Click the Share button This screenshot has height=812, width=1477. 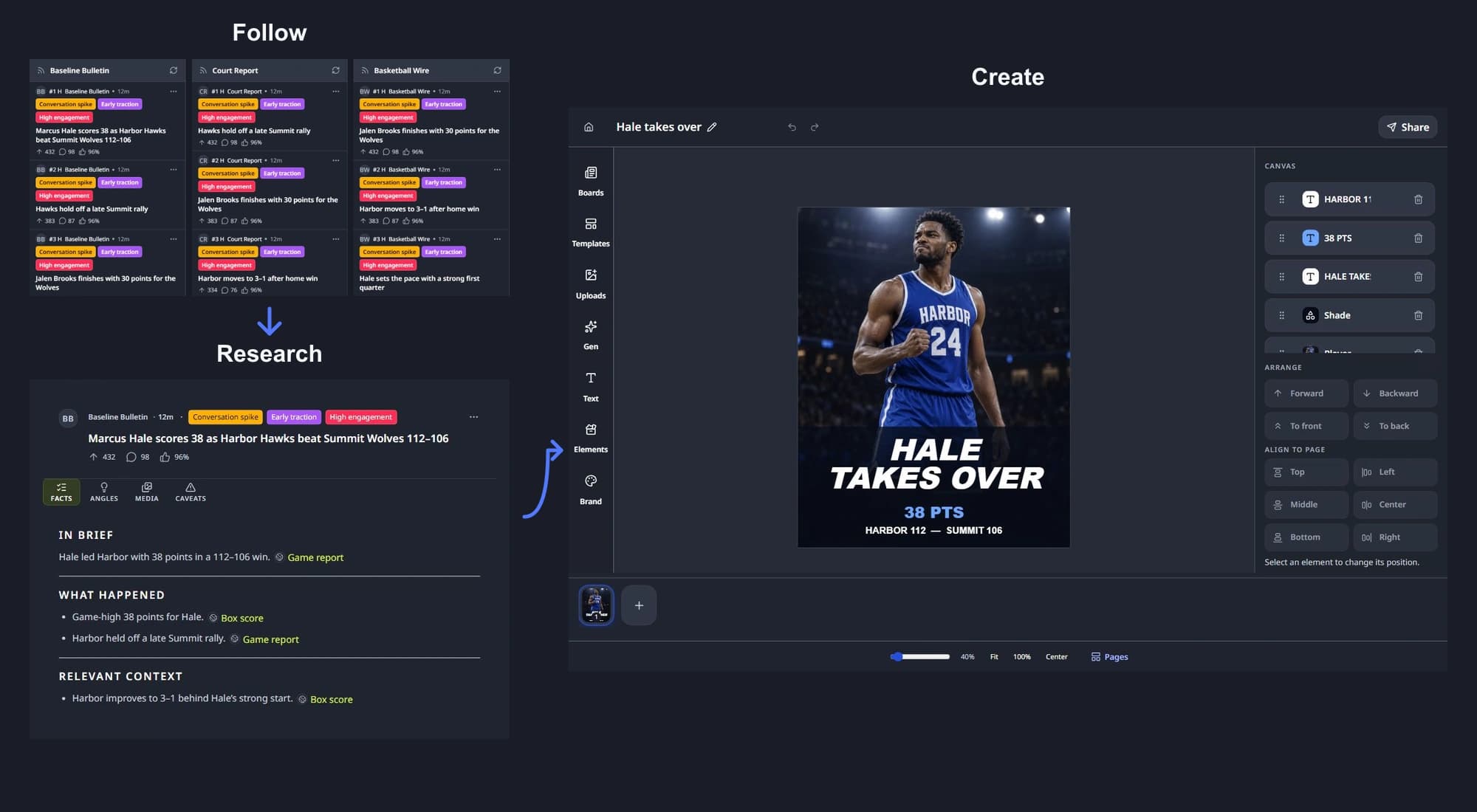(1408, 127)
